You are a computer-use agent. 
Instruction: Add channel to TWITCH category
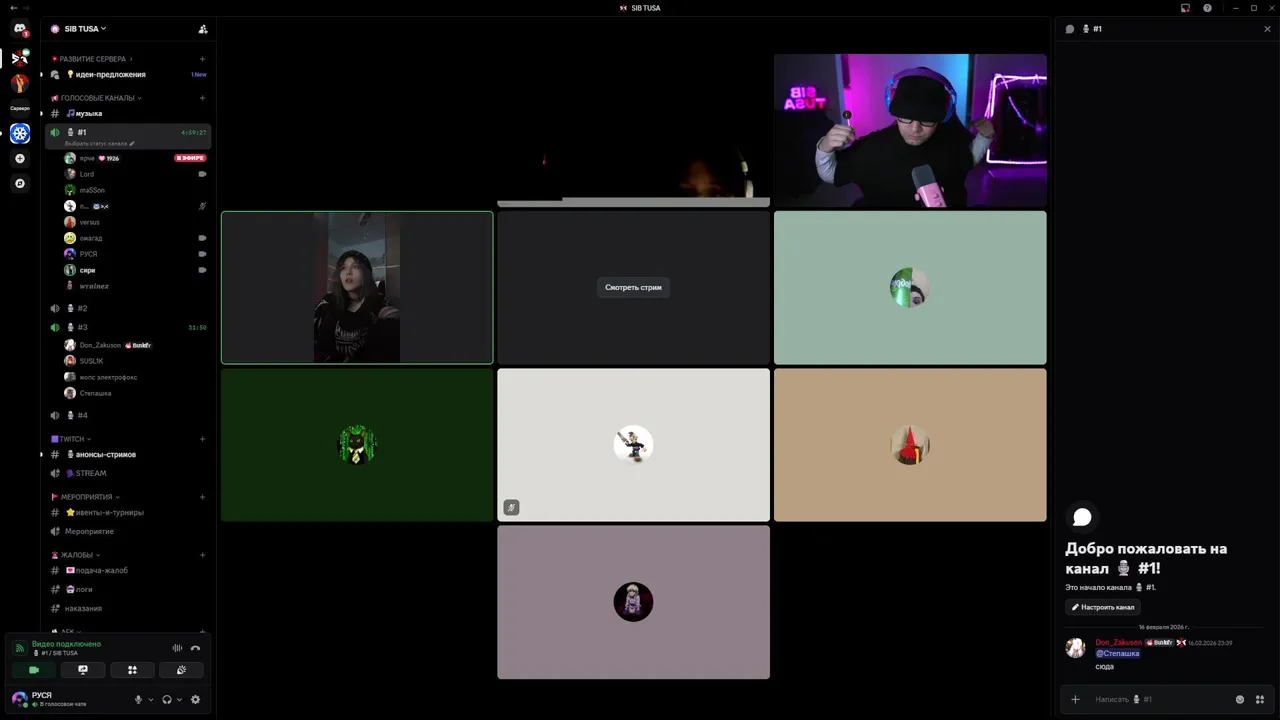(x=202, y=439)
